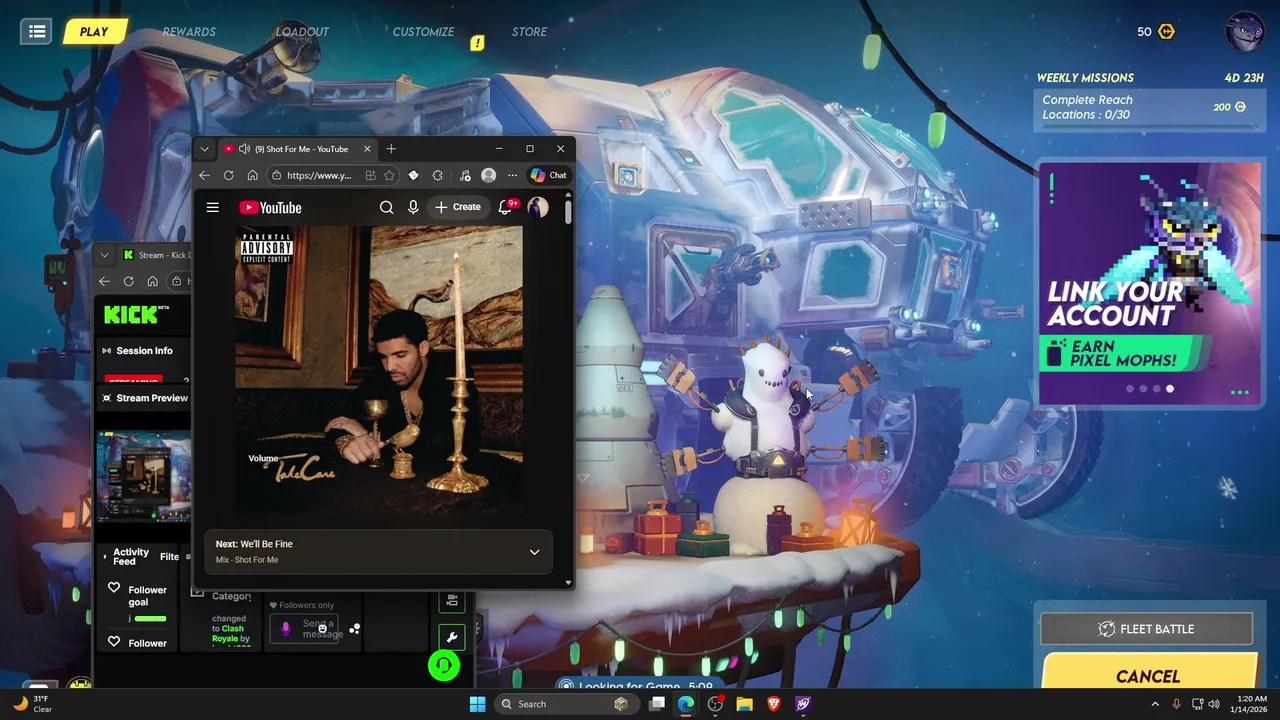Click the hexagon currency icon
This screenshot has width=1280, height=720.
coord(1166,32)
